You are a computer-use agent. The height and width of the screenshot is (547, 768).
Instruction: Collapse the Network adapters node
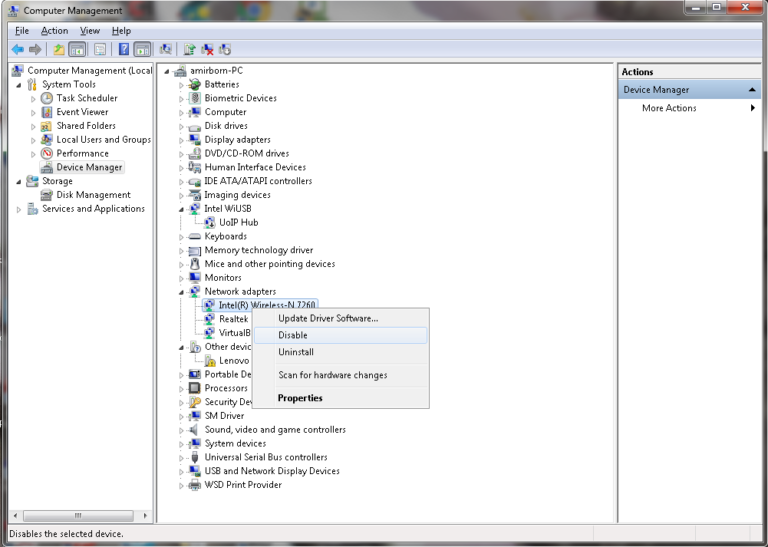pos(182,292)
